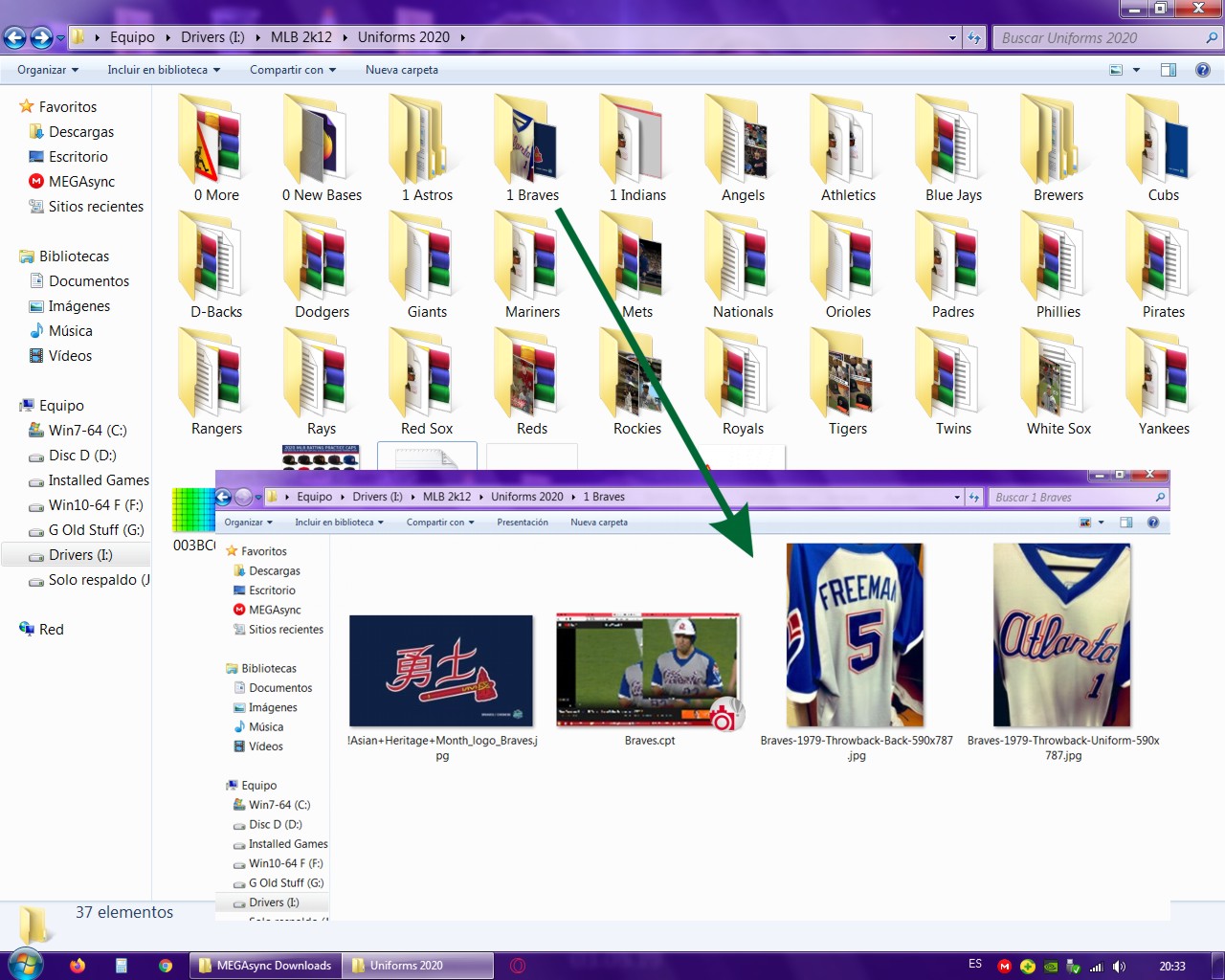Select Installed Games drive in Uniforms 2020 sidebar
1225x980 pixels.
99,480
